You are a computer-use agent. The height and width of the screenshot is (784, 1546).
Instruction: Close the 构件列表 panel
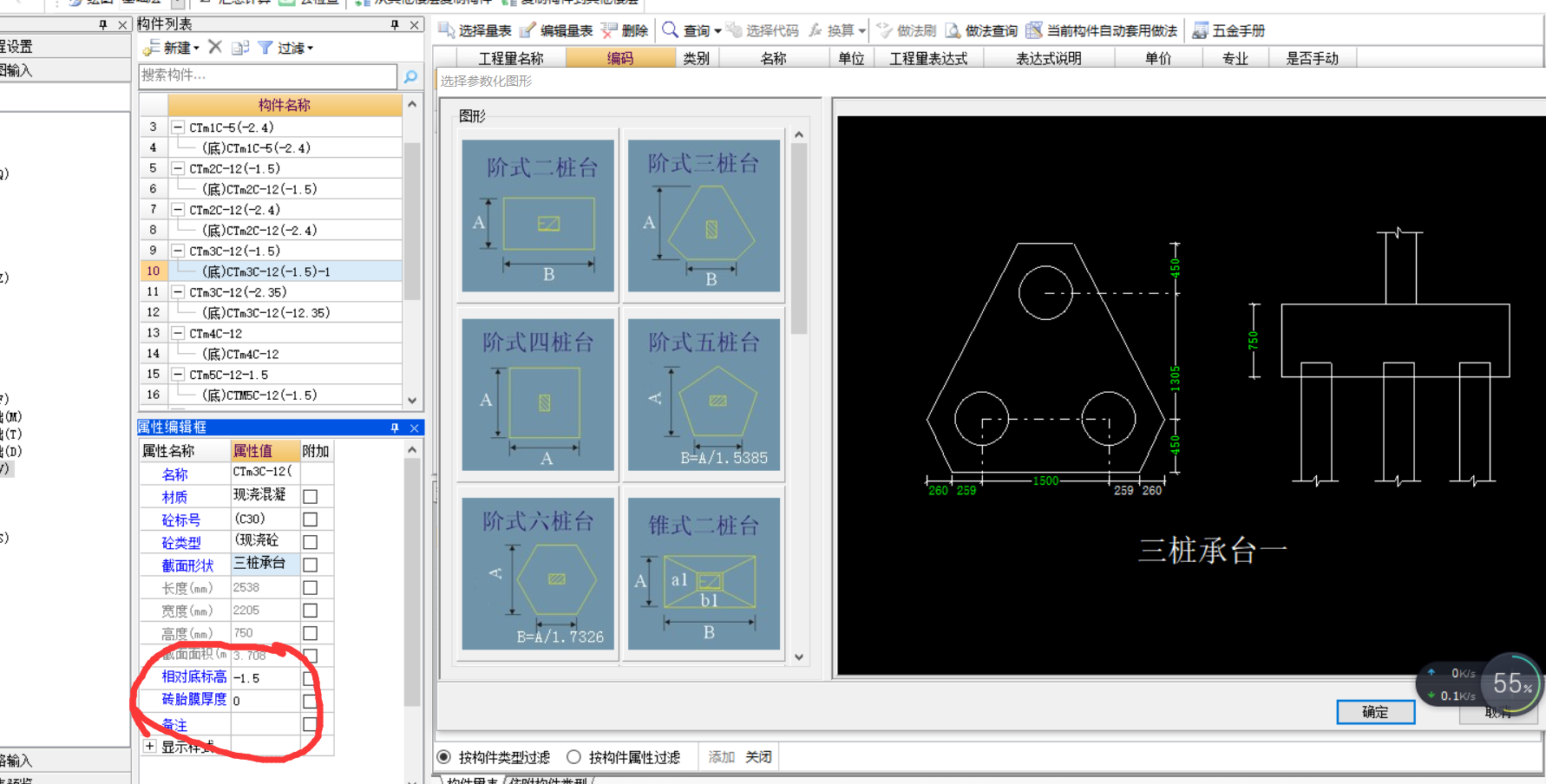tap(415, 24)
